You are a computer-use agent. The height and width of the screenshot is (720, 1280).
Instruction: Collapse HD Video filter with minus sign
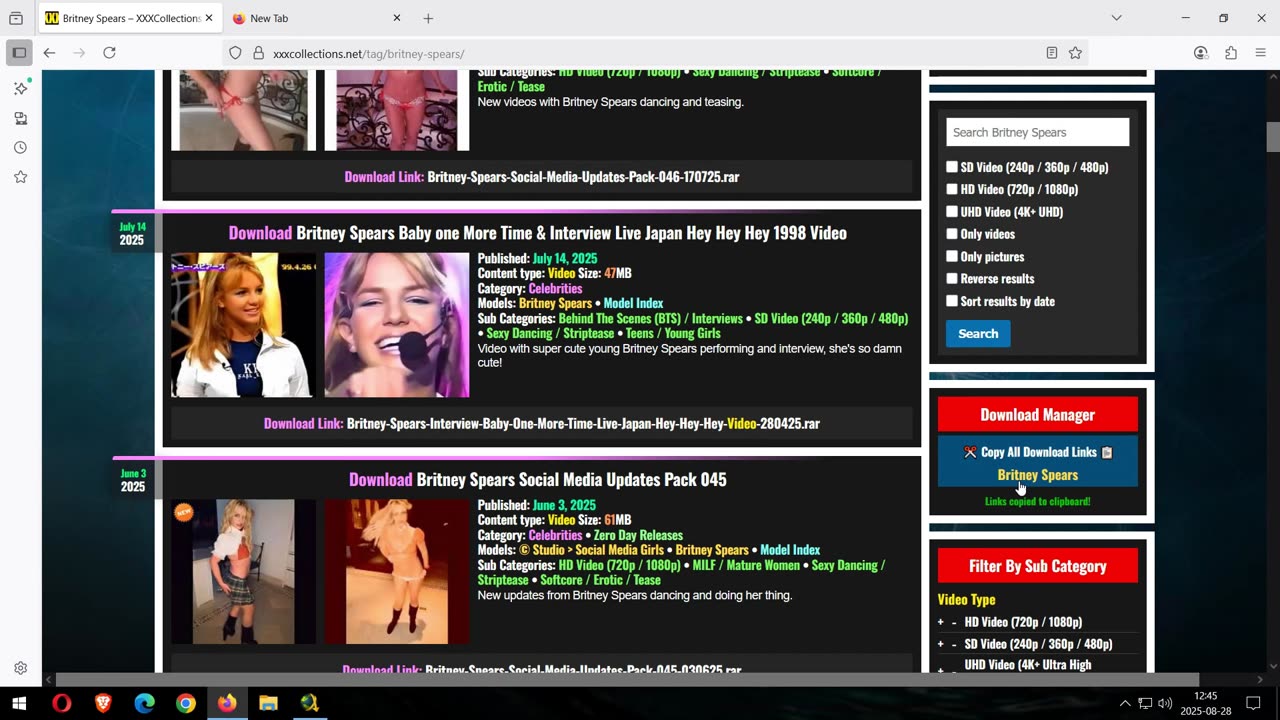click(x=954, y=622)
